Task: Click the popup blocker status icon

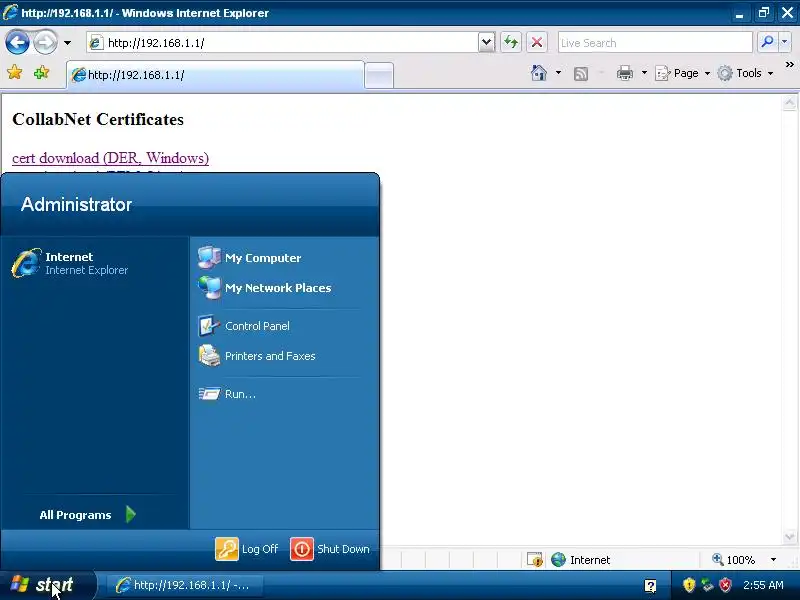Action: [535, 560]
